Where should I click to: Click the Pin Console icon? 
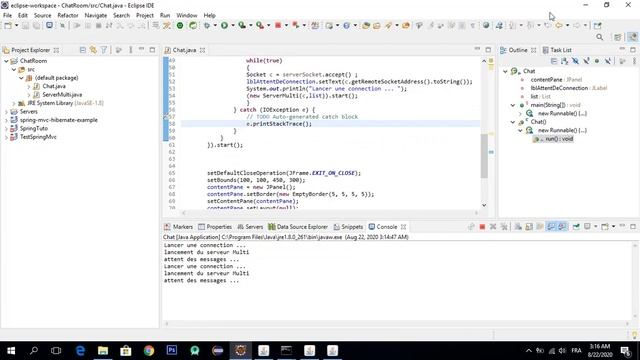(576, 227)
